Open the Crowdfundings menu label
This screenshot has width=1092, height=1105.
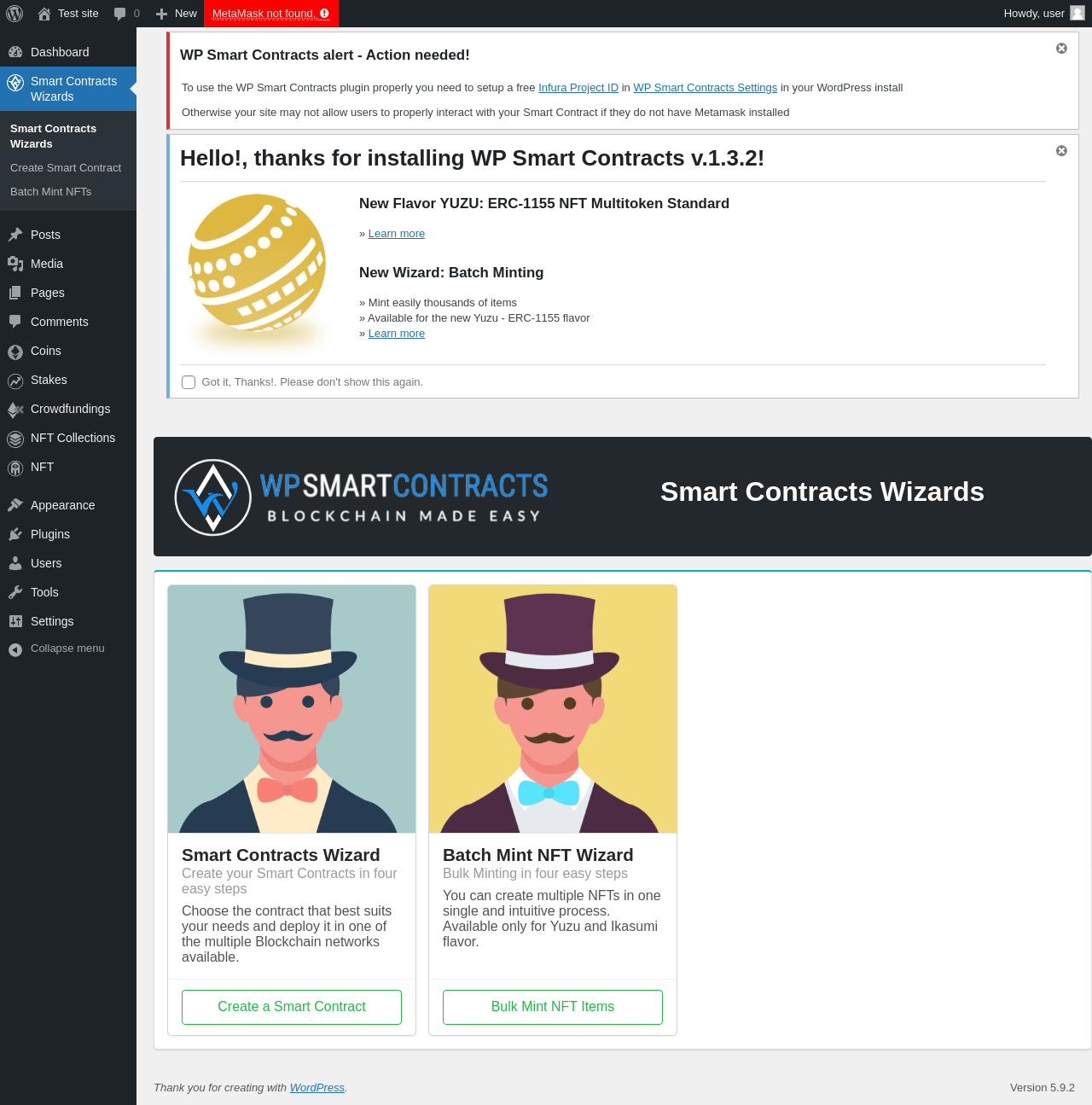70,409
